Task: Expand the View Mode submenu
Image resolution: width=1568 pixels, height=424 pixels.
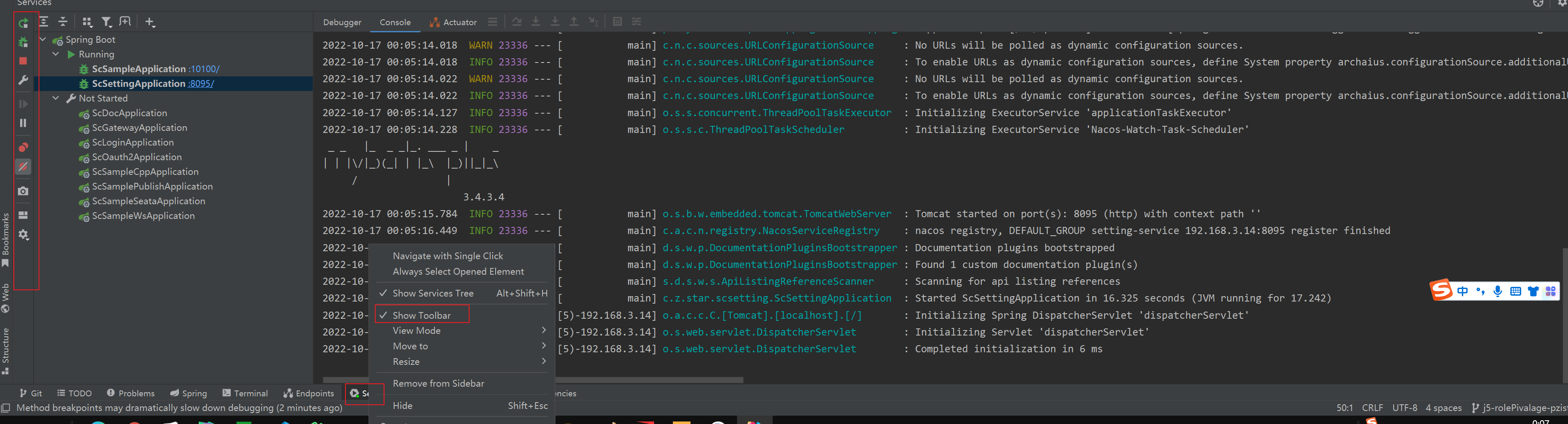Action: (462, 330)
